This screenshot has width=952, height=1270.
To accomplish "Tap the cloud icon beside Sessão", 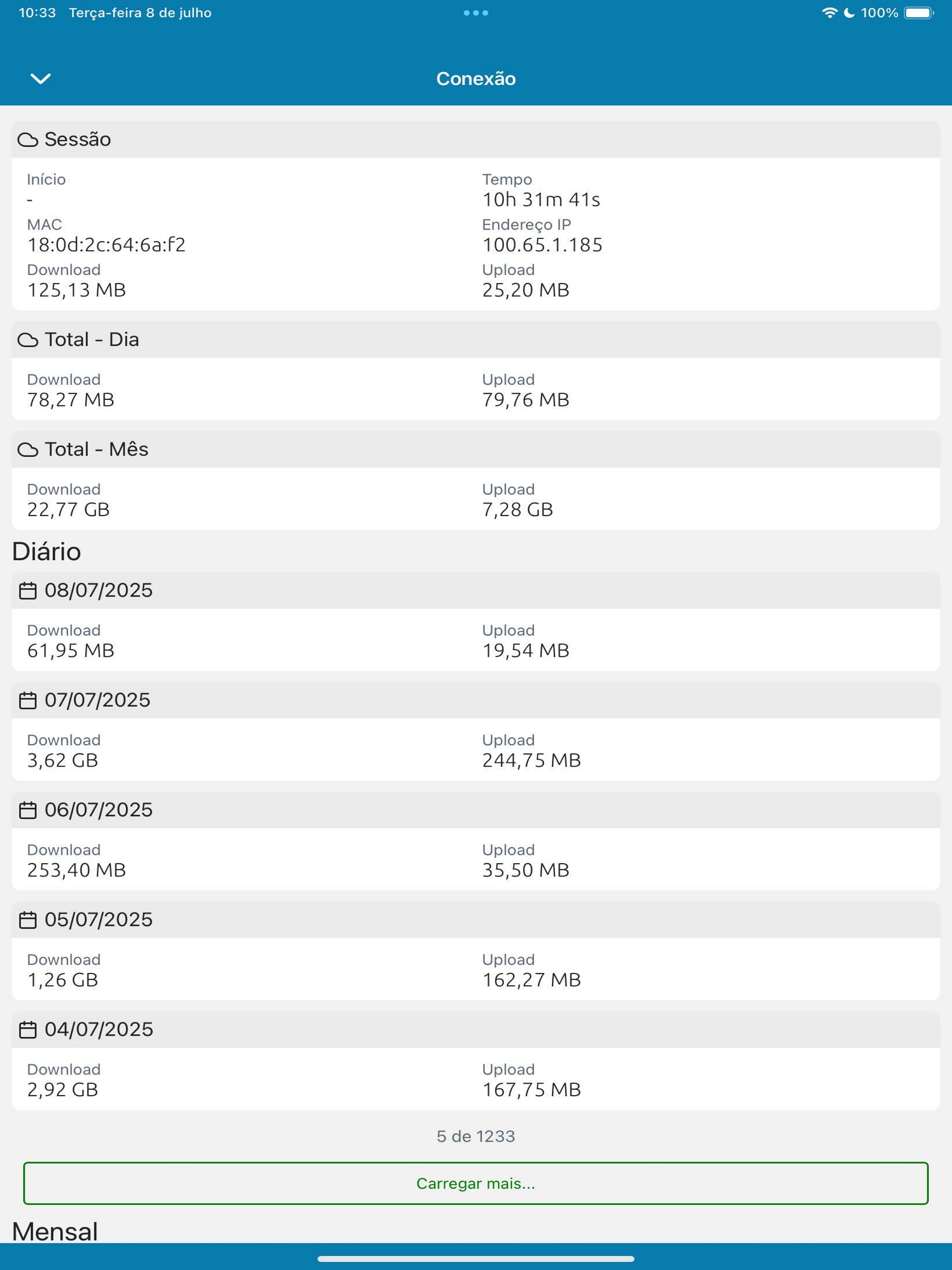I will coord(27,139).
